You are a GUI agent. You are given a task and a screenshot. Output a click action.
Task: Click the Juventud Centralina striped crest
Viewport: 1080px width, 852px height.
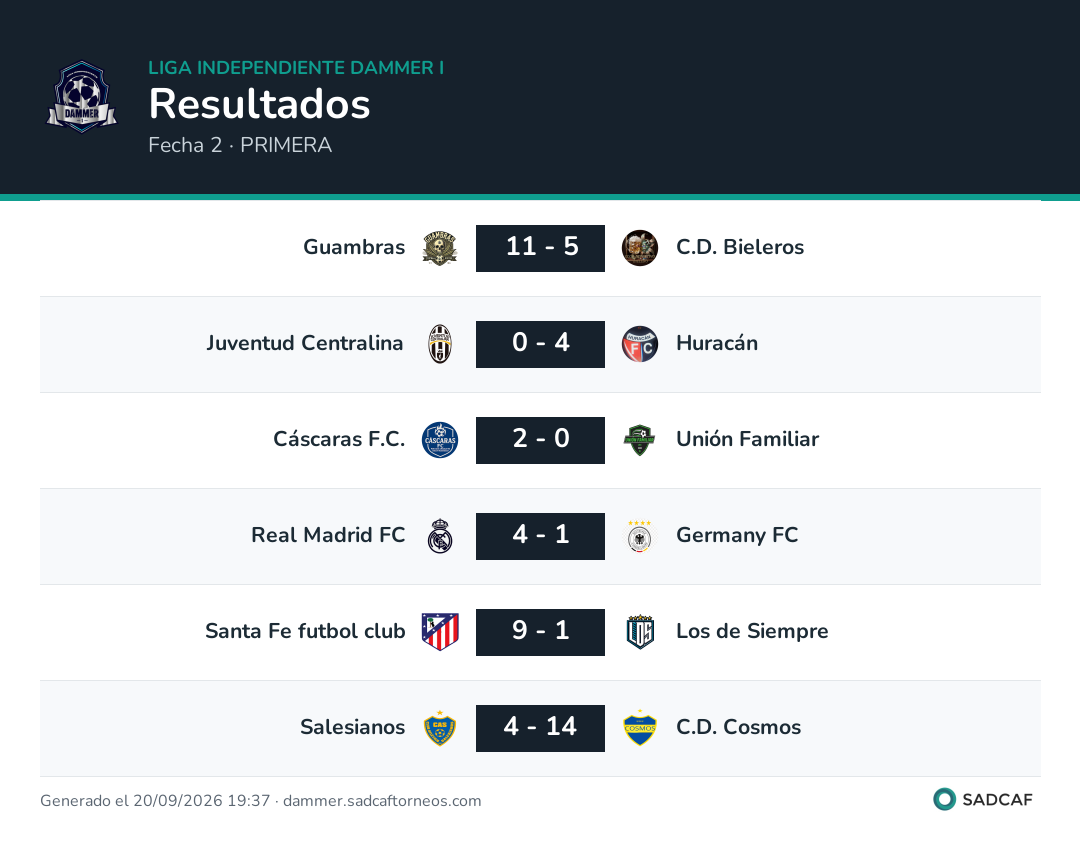click(x=440, y=344)
